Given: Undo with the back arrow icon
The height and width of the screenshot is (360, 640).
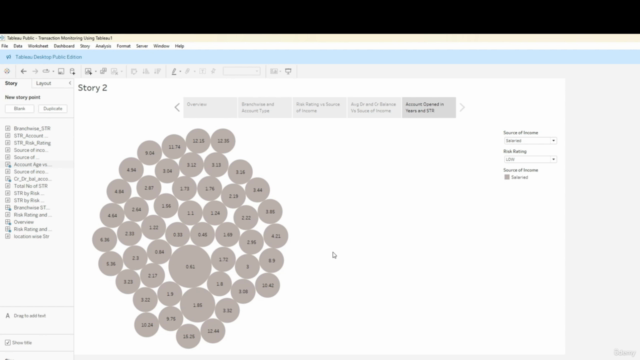Looking at the screenshot, I should (24, 71).
